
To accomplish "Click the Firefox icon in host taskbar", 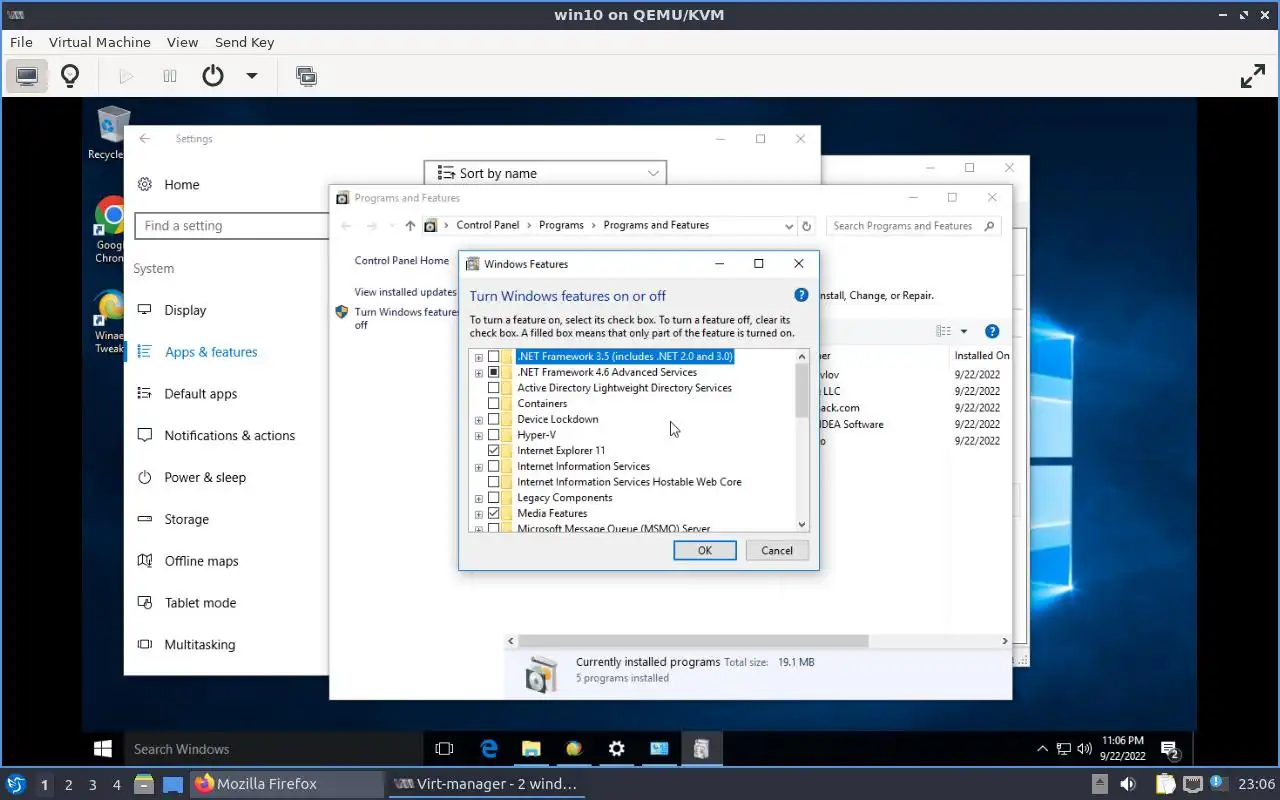I will click(204, 784).
